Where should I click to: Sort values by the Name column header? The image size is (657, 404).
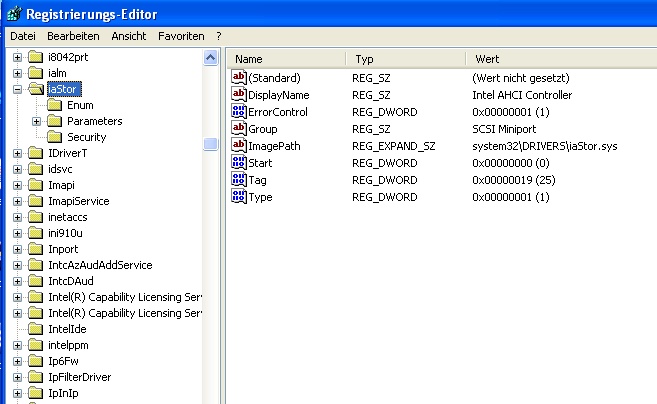click(287, 59)
